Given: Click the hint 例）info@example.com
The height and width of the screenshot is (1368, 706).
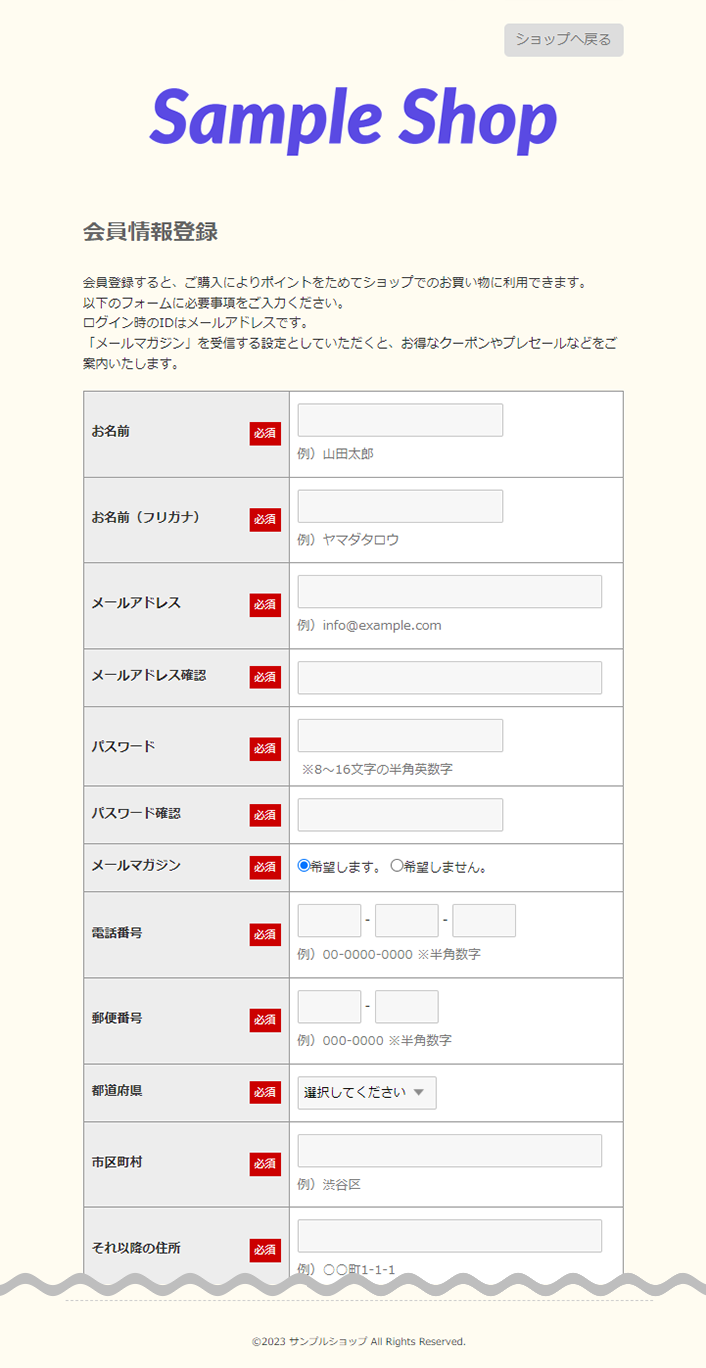Looking at the screenshot, I should coord(370,625).
